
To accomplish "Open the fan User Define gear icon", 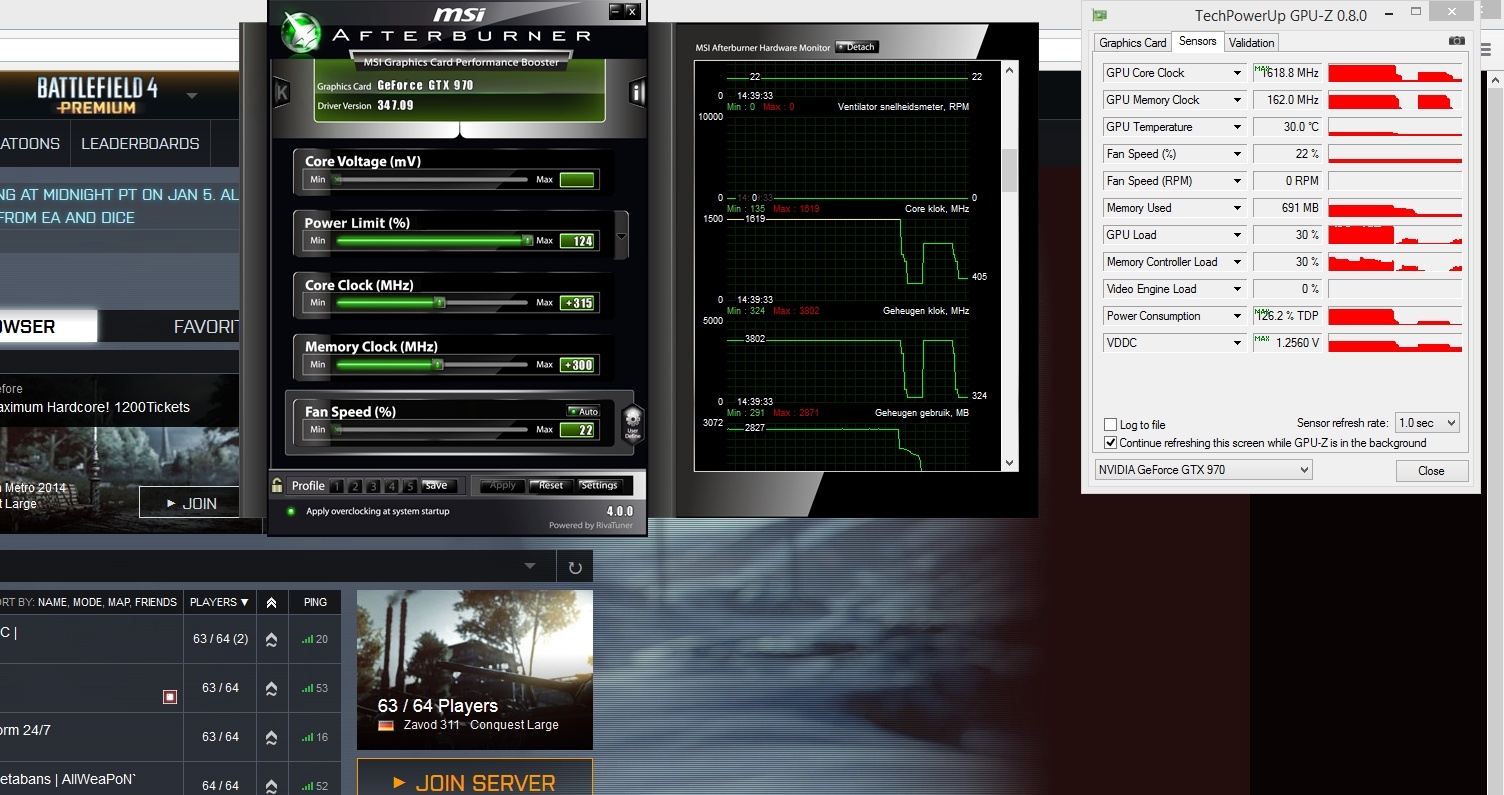I will coord(632,422).
